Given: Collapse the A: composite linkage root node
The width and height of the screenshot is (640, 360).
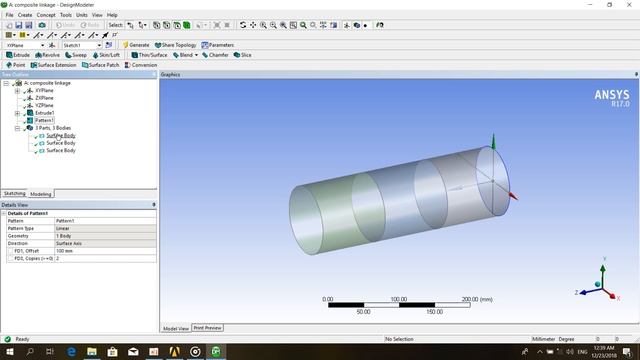Looking at the screenshot, I should [x=6, y=83].
